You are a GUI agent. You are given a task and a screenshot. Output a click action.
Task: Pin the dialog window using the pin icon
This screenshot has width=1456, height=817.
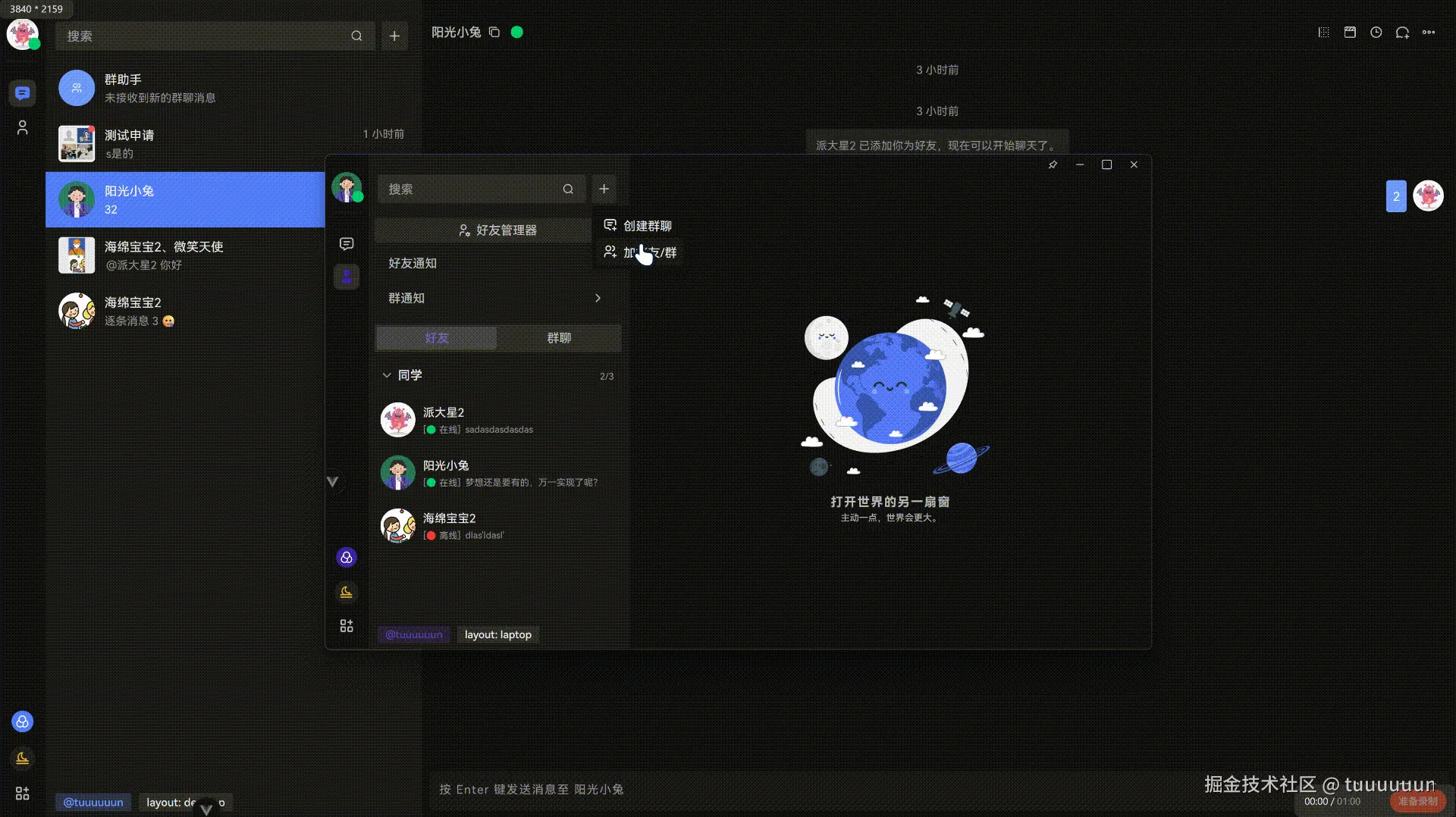point(1053,164)
